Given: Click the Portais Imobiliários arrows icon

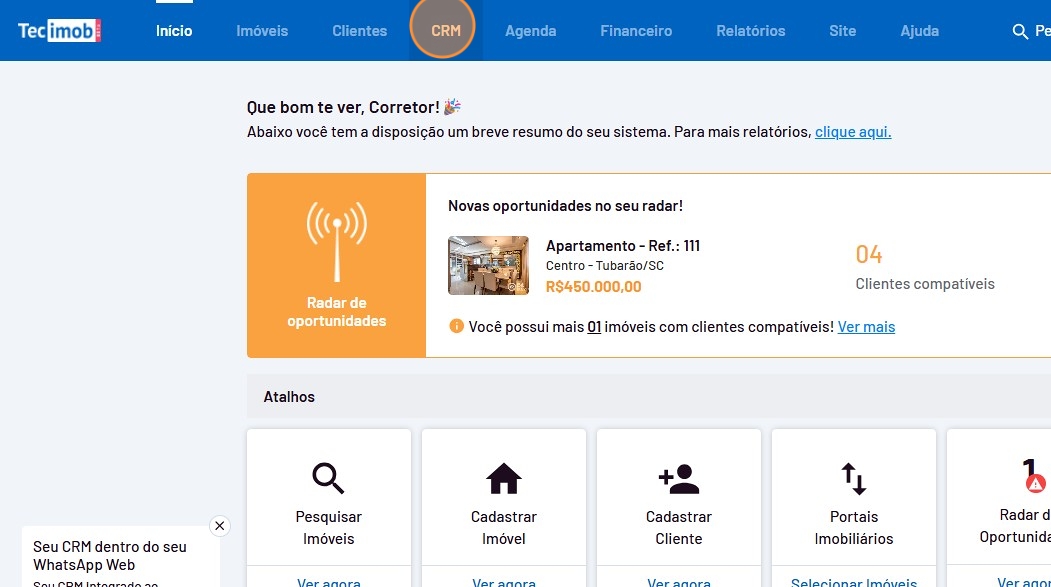Looking at the screenshot, I should 854,479.
